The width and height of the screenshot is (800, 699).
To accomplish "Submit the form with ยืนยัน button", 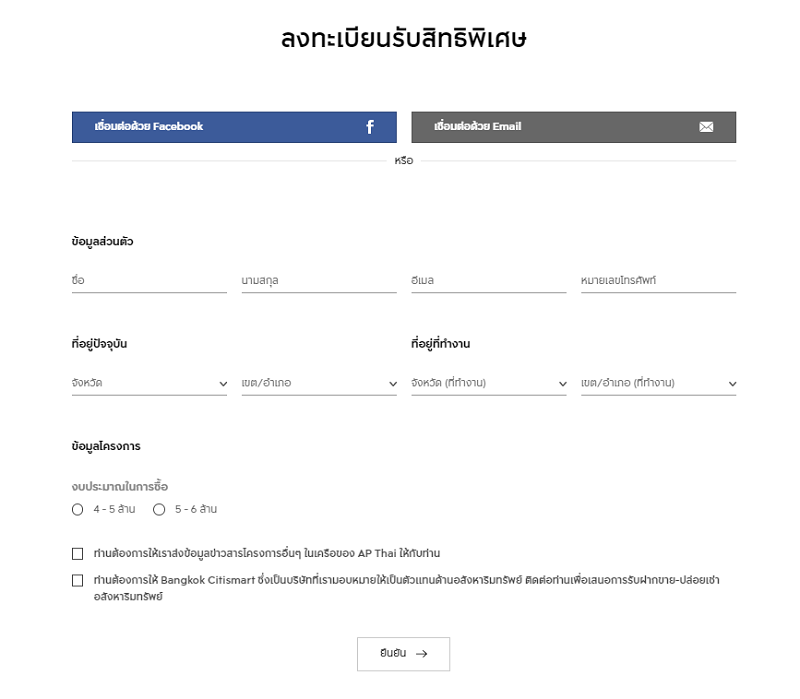I will 404,654.
